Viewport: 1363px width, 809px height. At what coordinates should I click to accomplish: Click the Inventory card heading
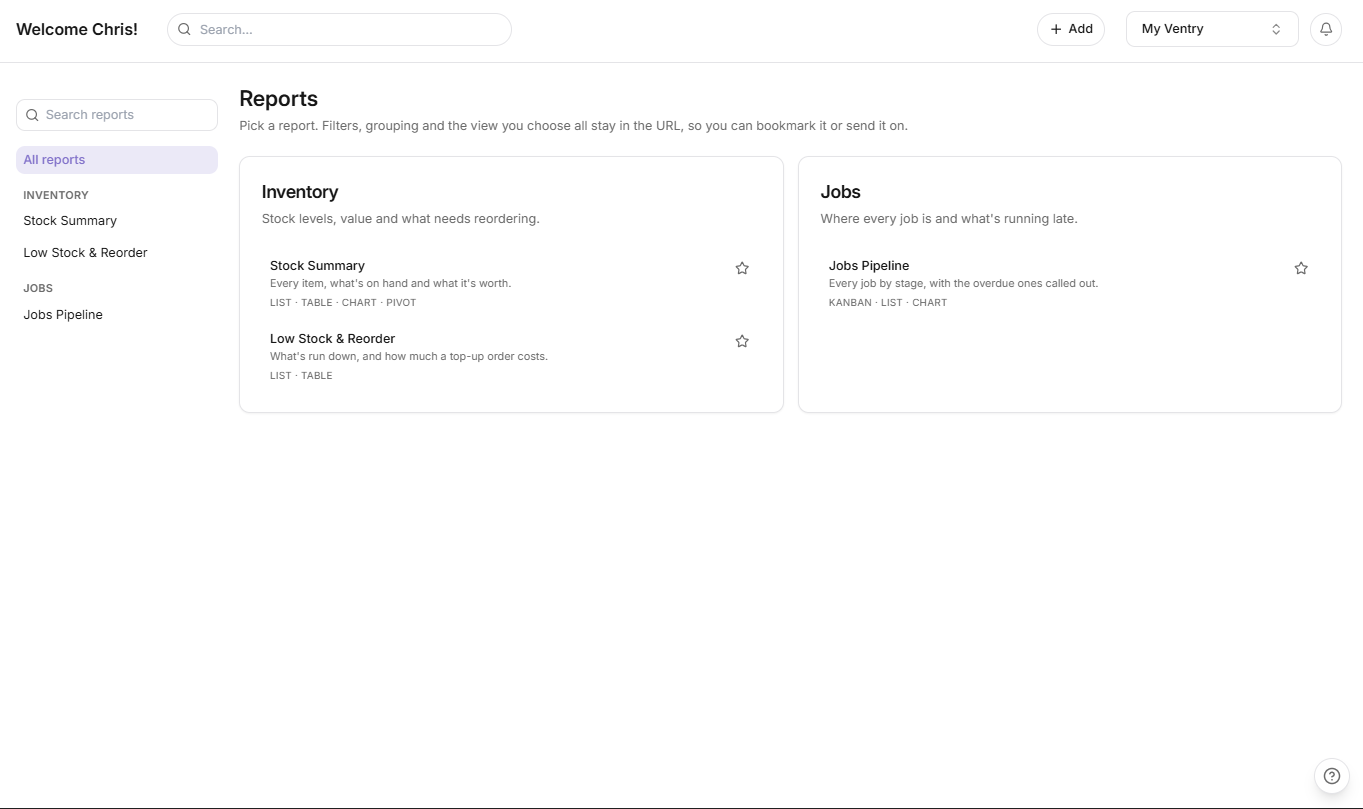300,192
